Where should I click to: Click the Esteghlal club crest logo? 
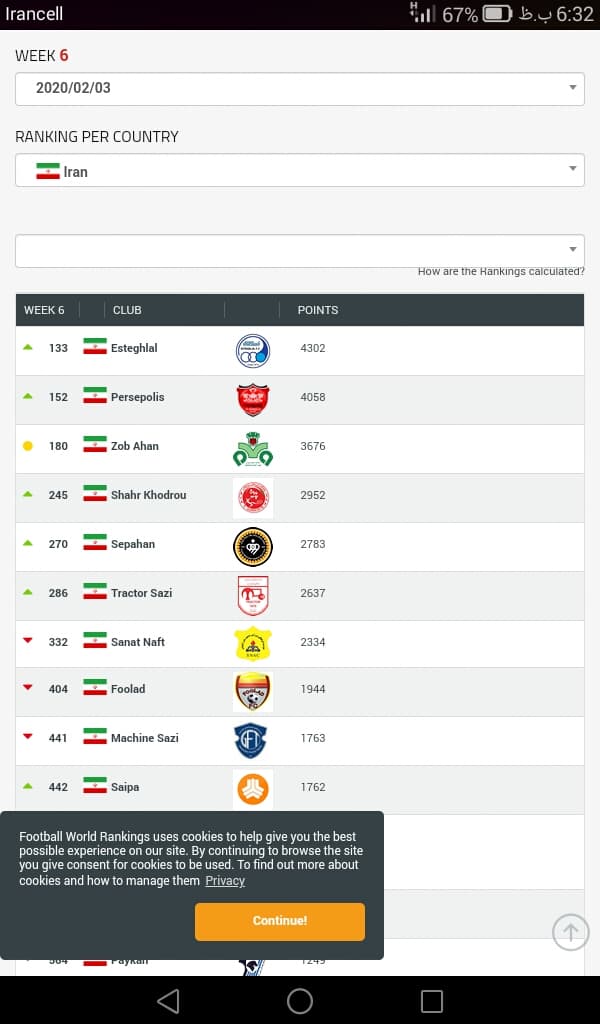click(253, 351)
